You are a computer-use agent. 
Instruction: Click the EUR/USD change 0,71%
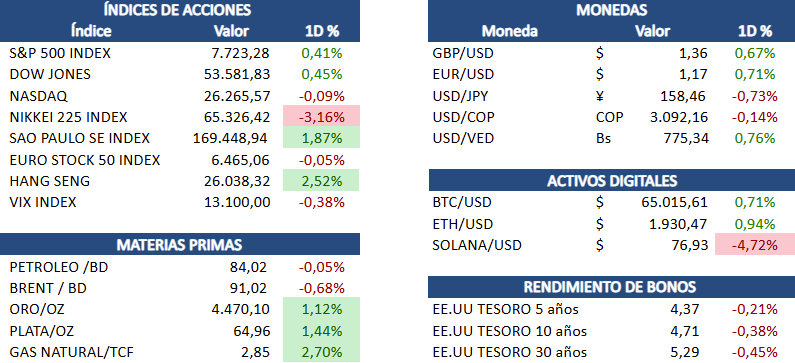click(754, 75)
